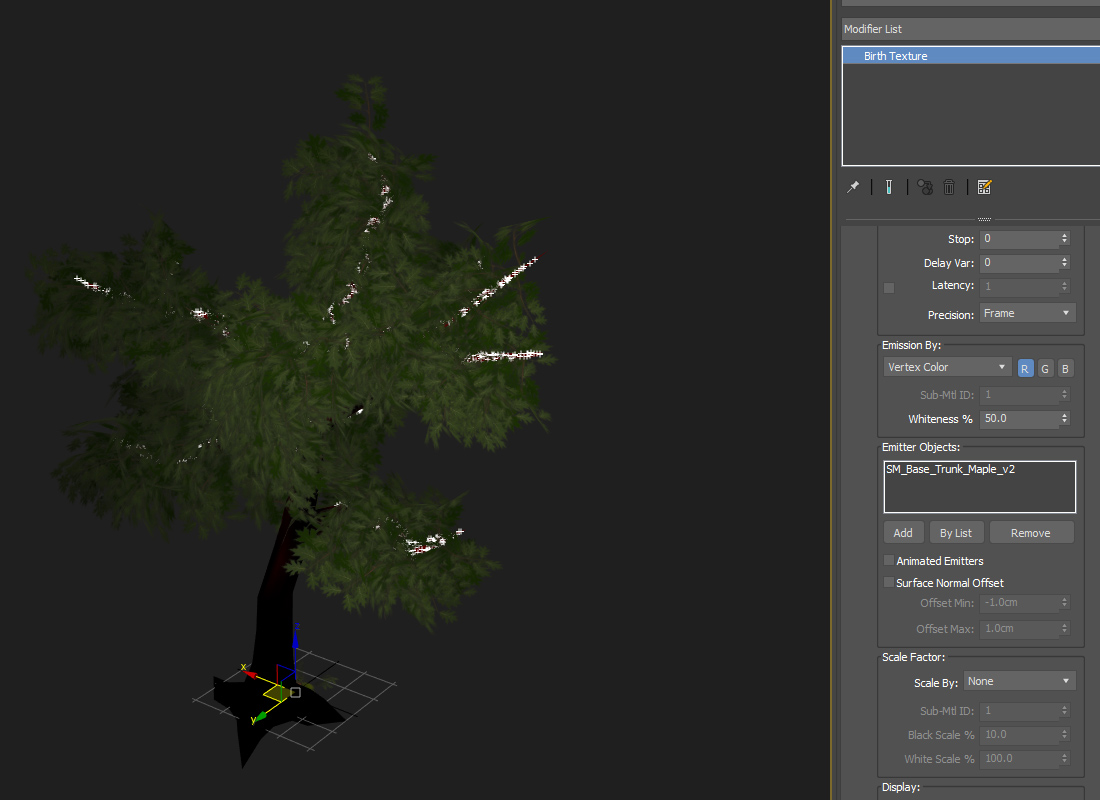Click the Whiteness % value field
Image resolution: width=1100 pixels, height=800 pixels.
coord(1018,419)
